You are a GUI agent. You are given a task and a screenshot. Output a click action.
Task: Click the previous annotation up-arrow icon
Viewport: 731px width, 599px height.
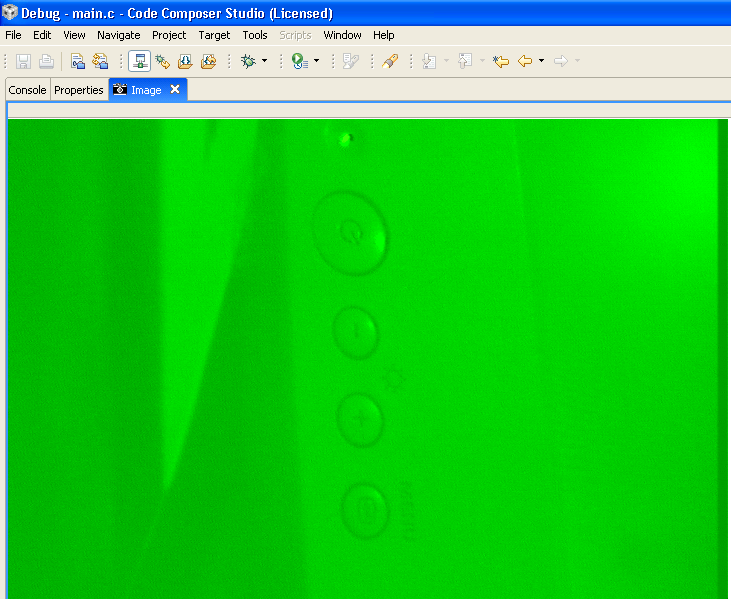tap(465, 61)
